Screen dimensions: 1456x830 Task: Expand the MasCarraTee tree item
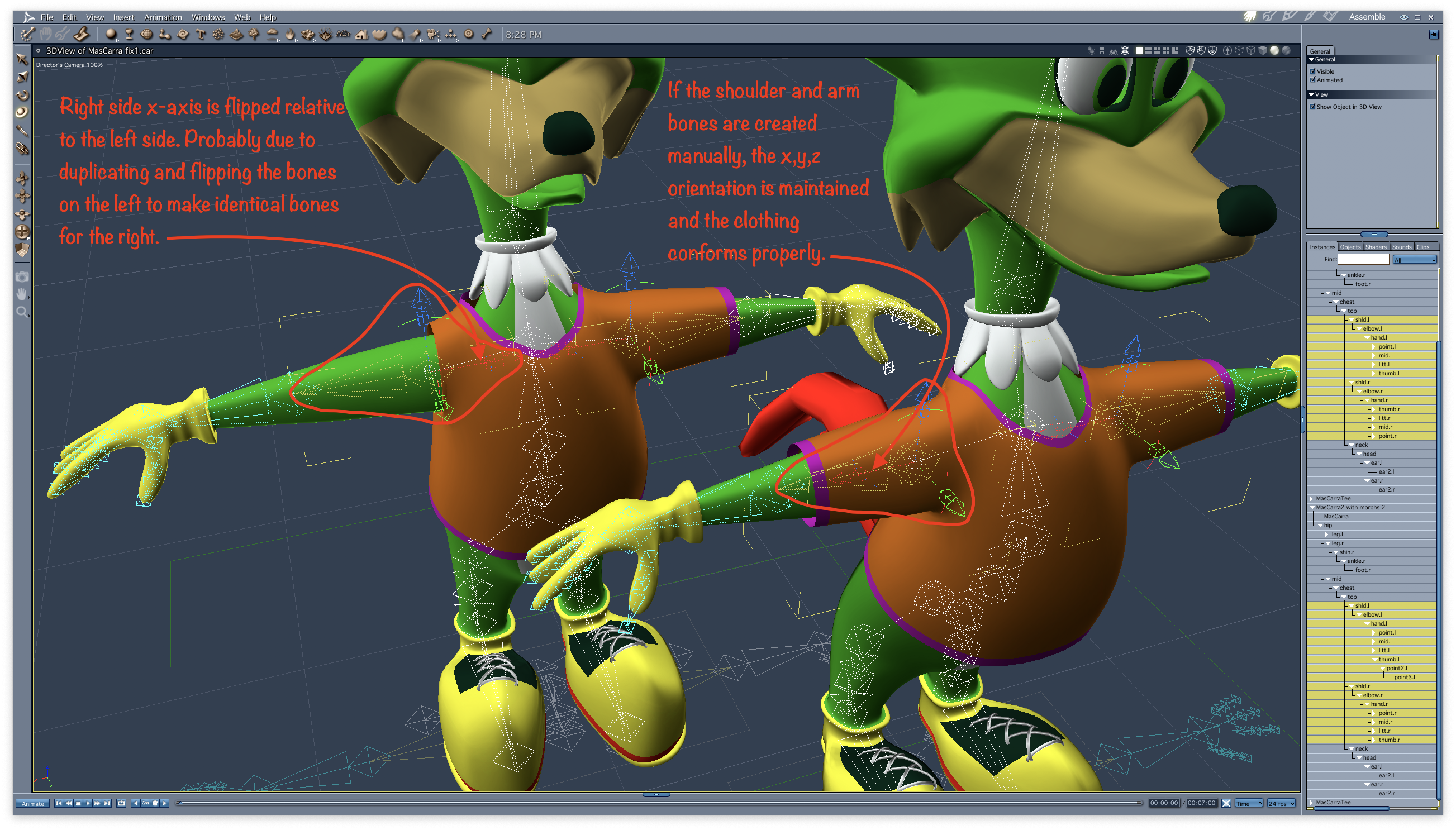1312,498
